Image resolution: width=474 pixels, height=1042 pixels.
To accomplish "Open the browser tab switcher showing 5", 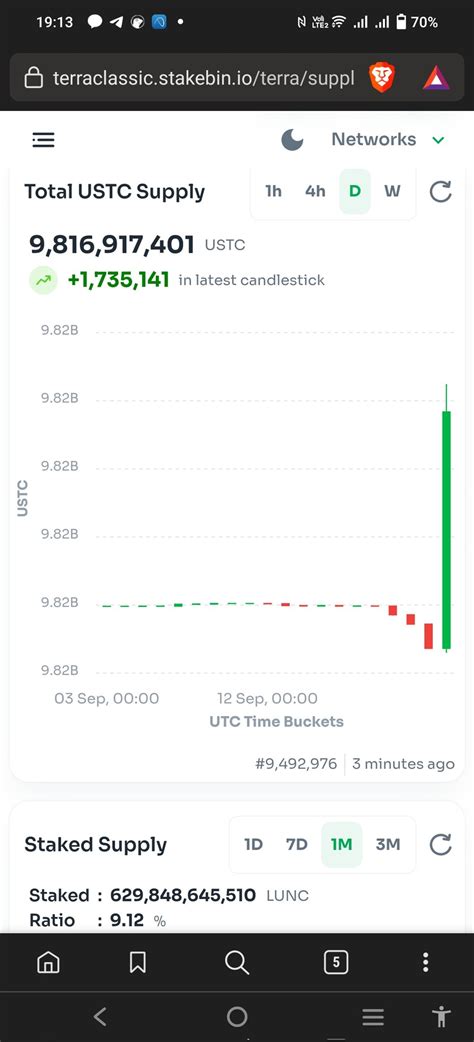I will pyautogui.click(x=336, y=962).
